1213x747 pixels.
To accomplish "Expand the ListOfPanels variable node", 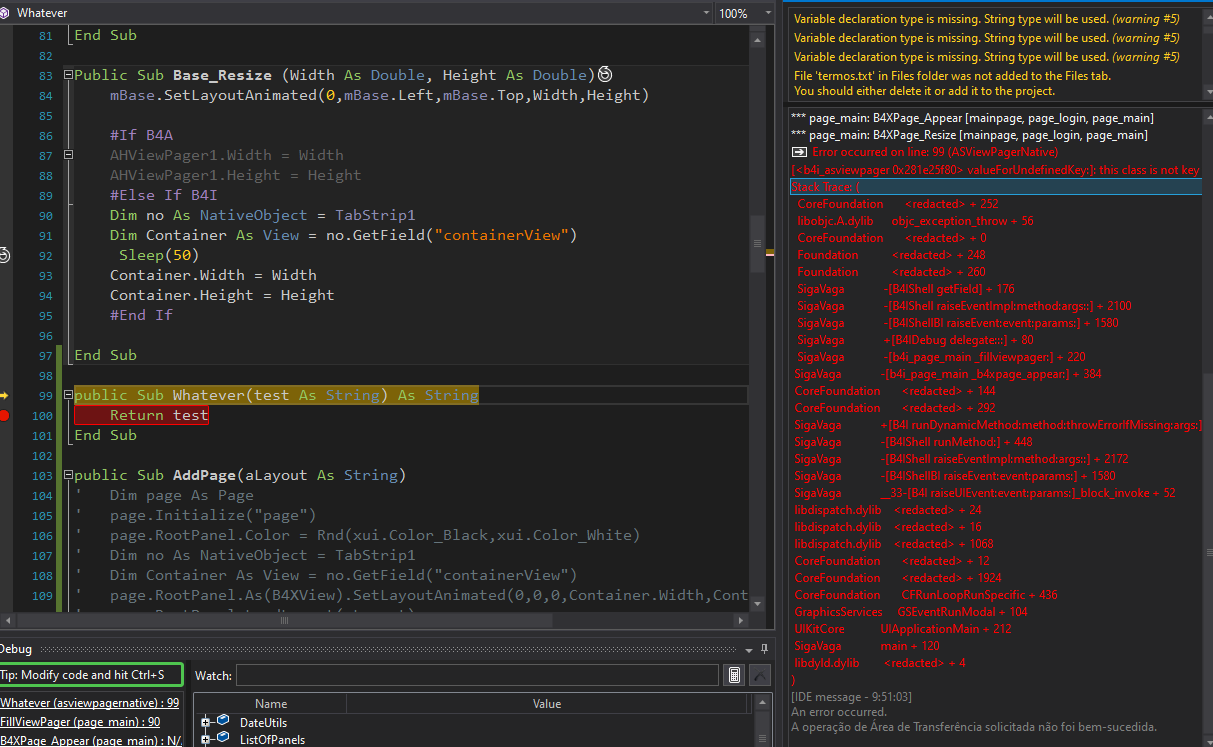I will (x=205, y=740).
